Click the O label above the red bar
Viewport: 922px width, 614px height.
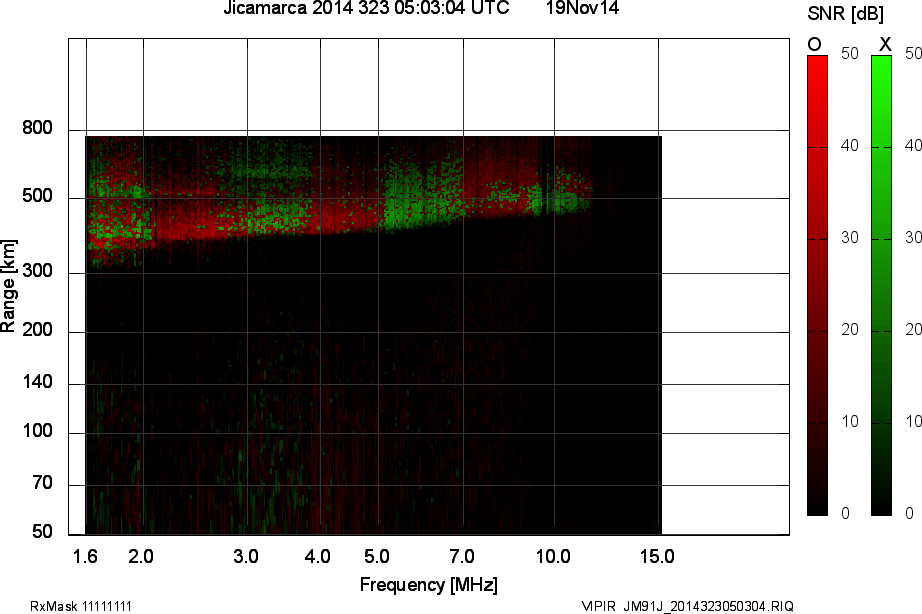point(814,44)
